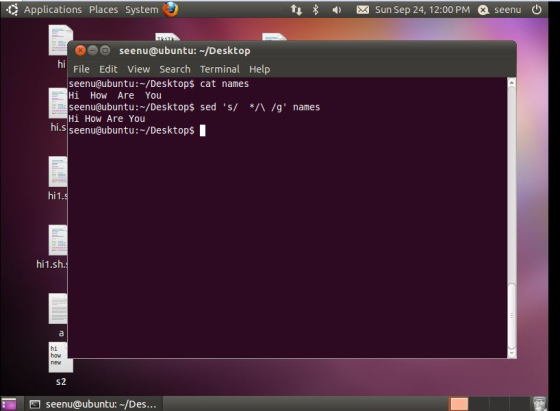Screen dimensions: 560x411
Task: Click output 'Hi How Are You' under sed
Action: [x=107, y=119]
